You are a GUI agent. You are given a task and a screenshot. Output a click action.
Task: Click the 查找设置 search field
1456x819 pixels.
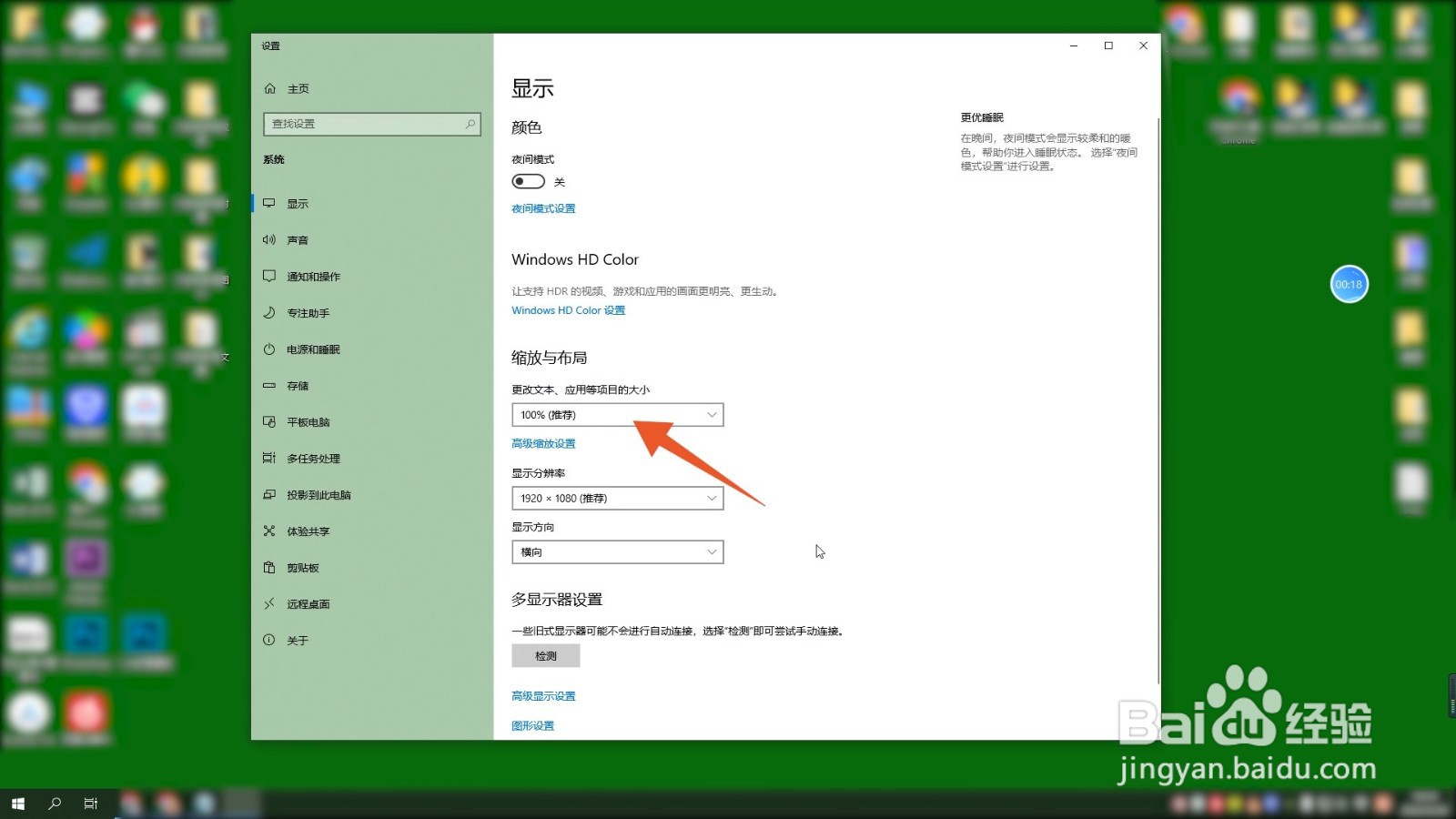tap(372, 124)
